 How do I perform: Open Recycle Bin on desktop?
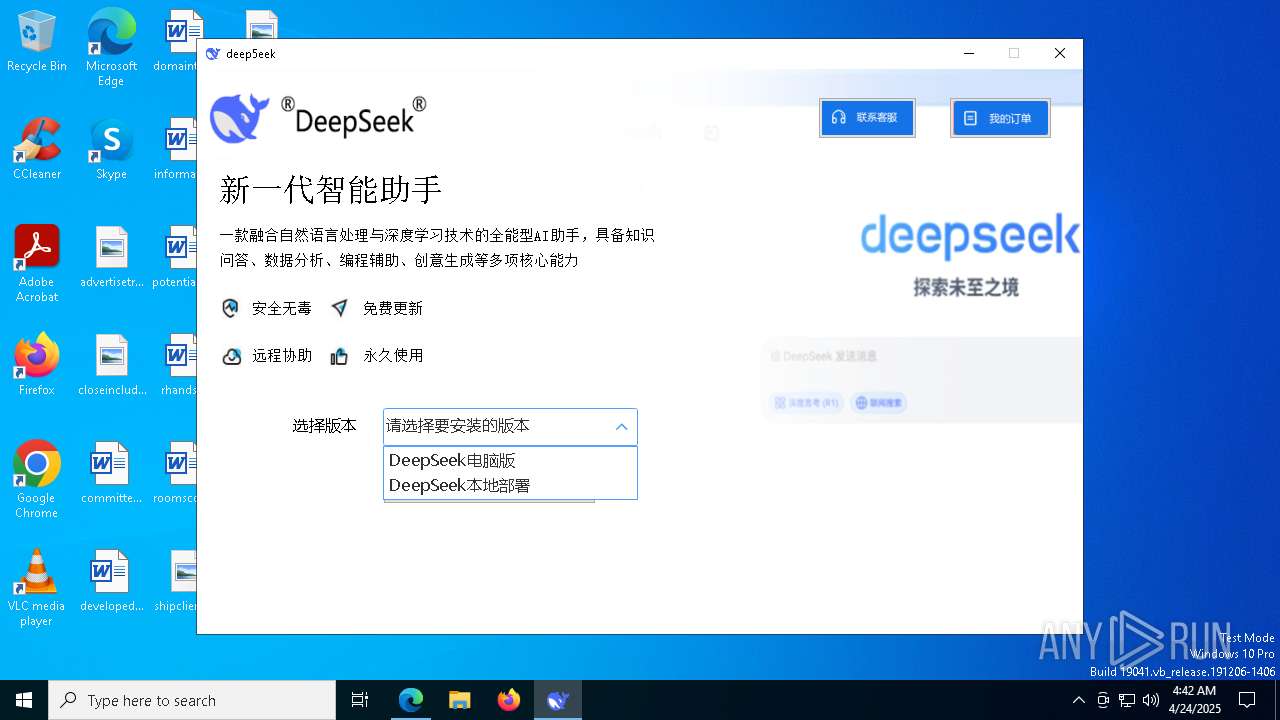coord(37,42)
